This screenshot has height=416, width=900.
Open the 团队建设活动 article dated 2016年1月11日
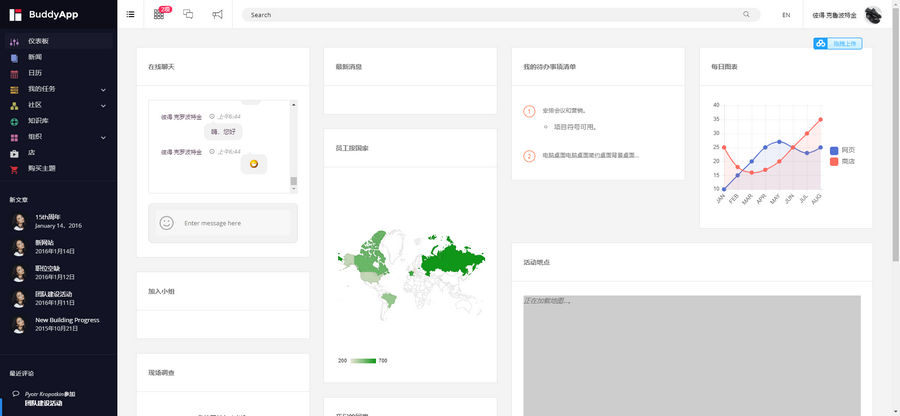53,294
